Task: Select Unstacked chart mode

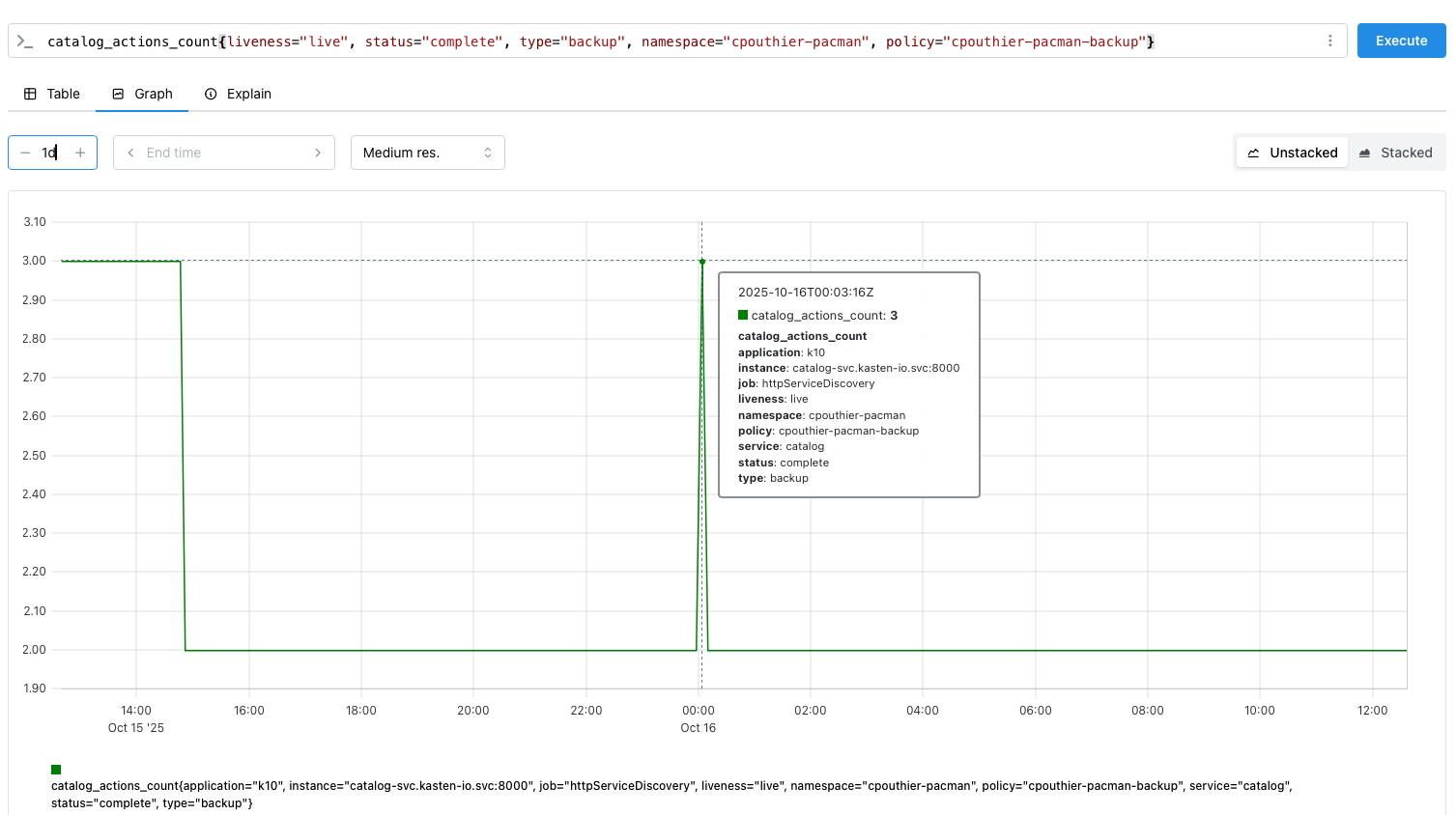Action: coord(1292,153)
